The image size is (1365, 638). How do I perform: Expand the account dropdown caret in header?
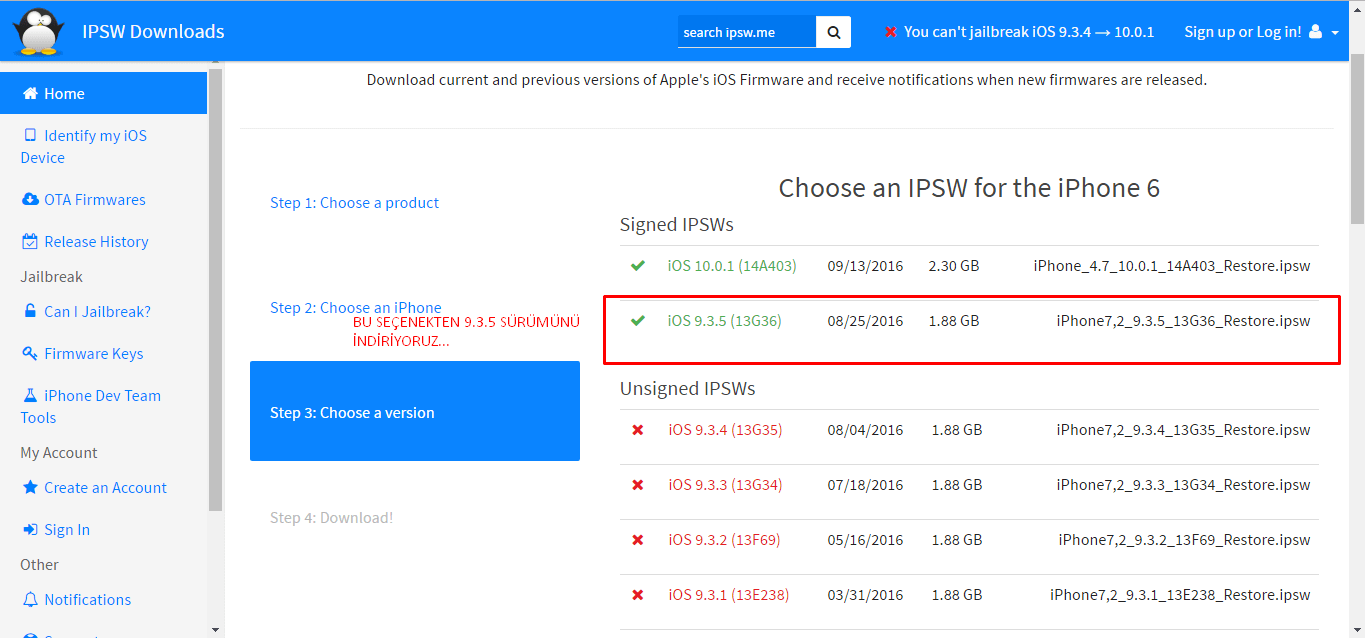tap(1335, 33)
